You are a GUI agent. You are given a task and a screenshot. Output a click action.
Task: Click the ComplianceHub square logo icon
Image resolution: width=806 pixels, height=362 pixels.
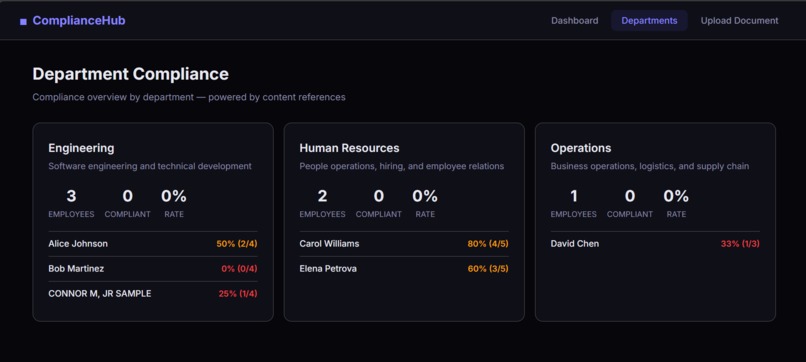point(23,22)
